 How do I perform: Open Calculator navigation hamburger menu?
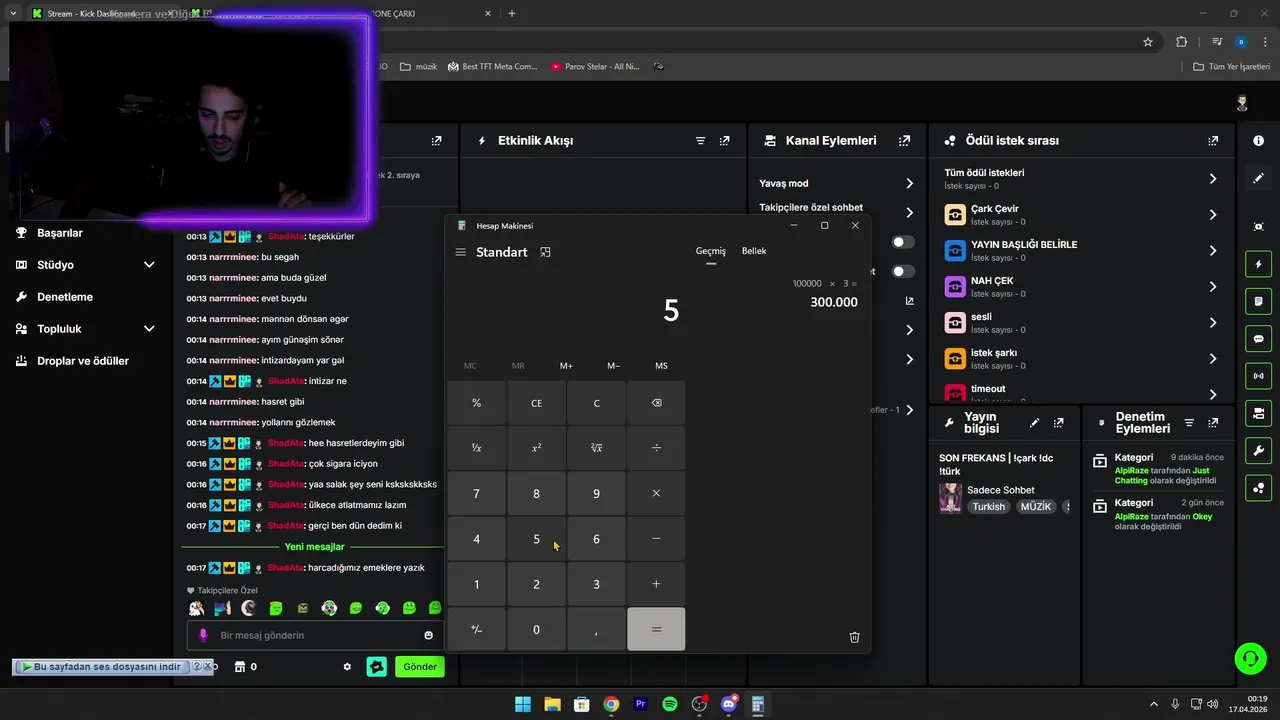tap(460, 252)
